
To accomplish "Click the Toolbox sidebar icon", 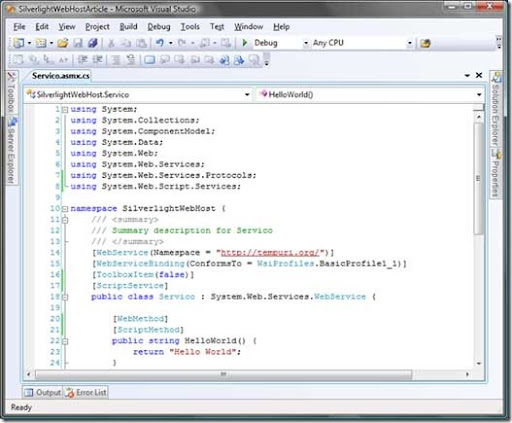I will 11,77.
